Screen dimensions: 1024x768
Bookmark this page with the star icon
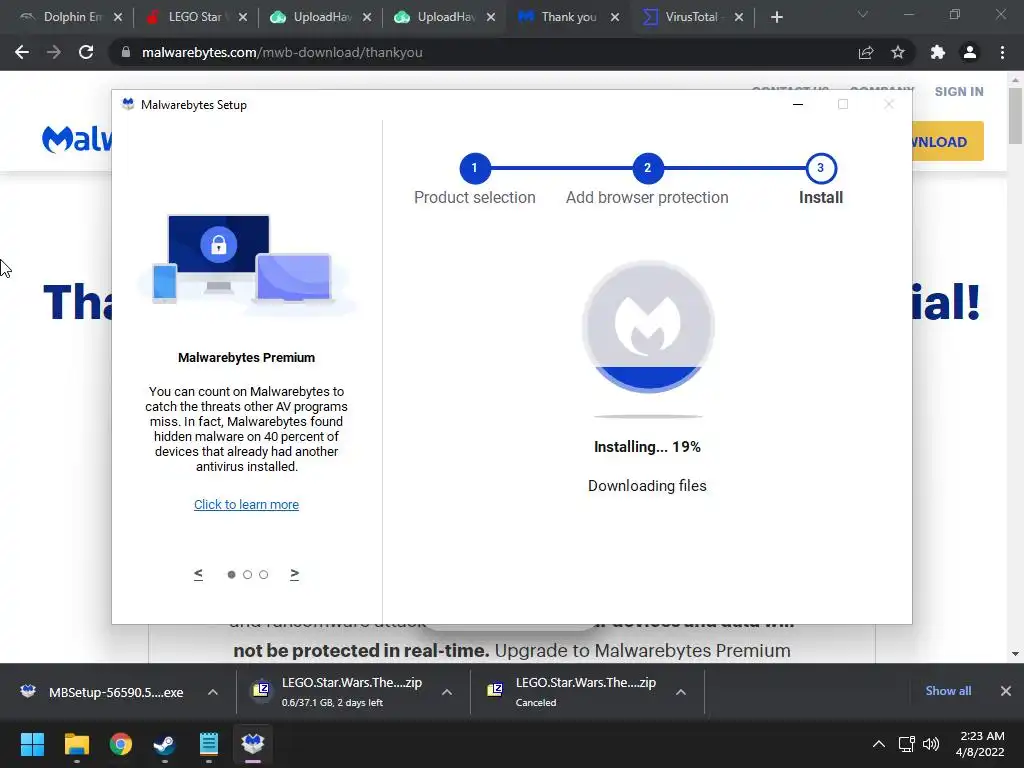click(x=898, y=52)
